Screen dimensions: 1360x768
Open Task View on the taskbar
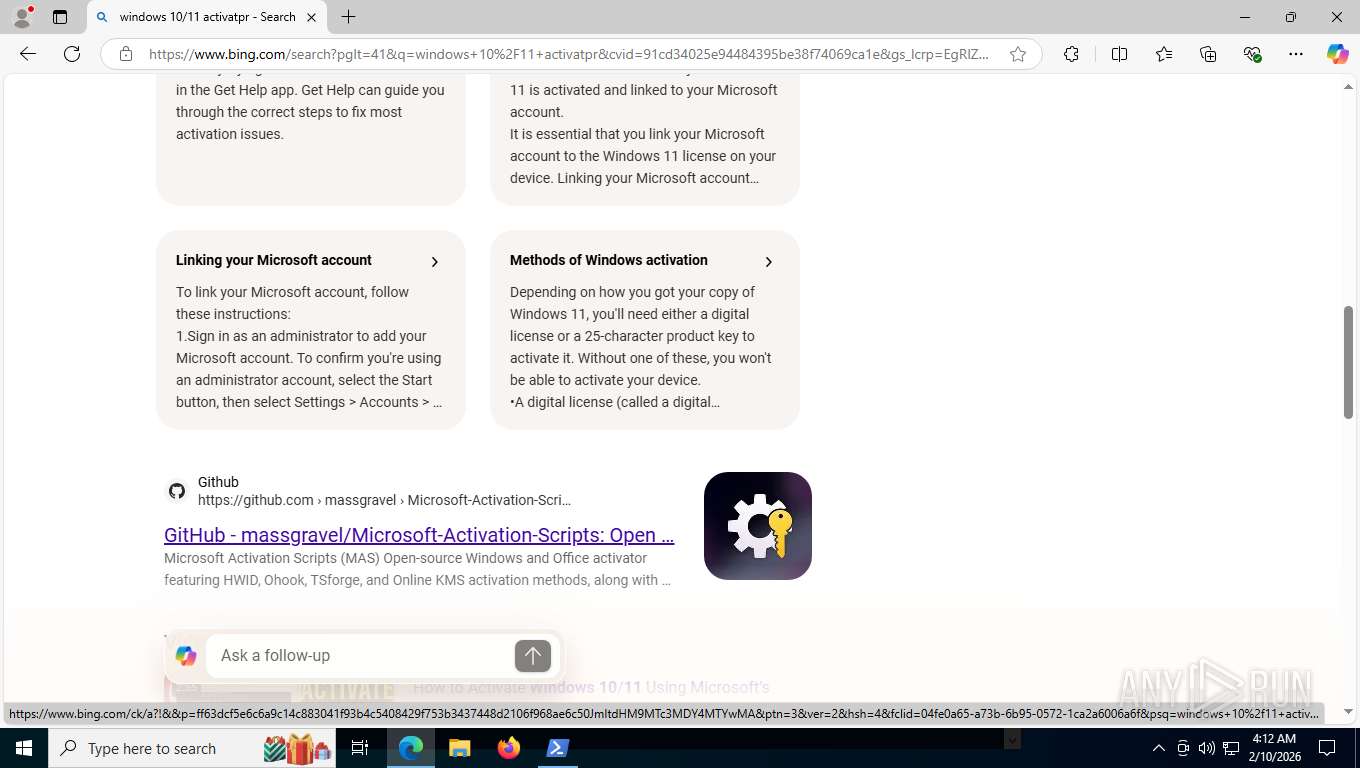tap(360, 748)
